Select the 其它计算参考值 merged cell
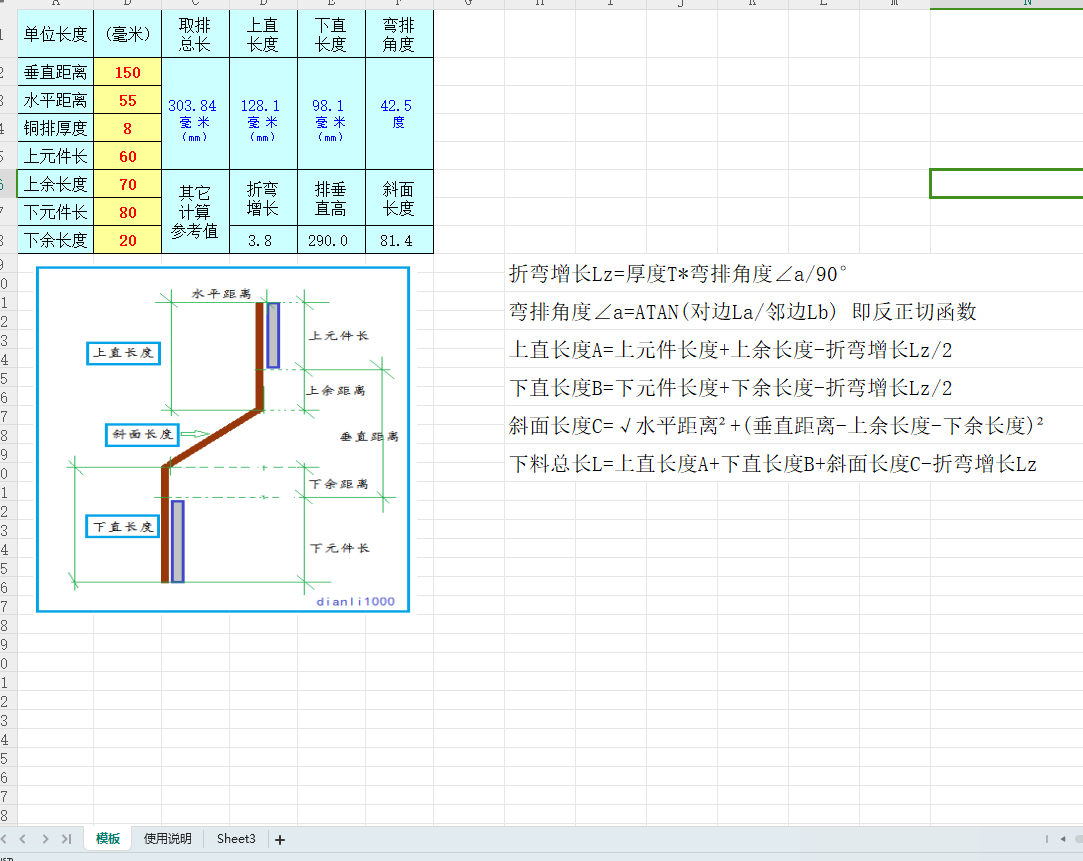The width and height of the screenshot is (1083, 861). [195, 212]
